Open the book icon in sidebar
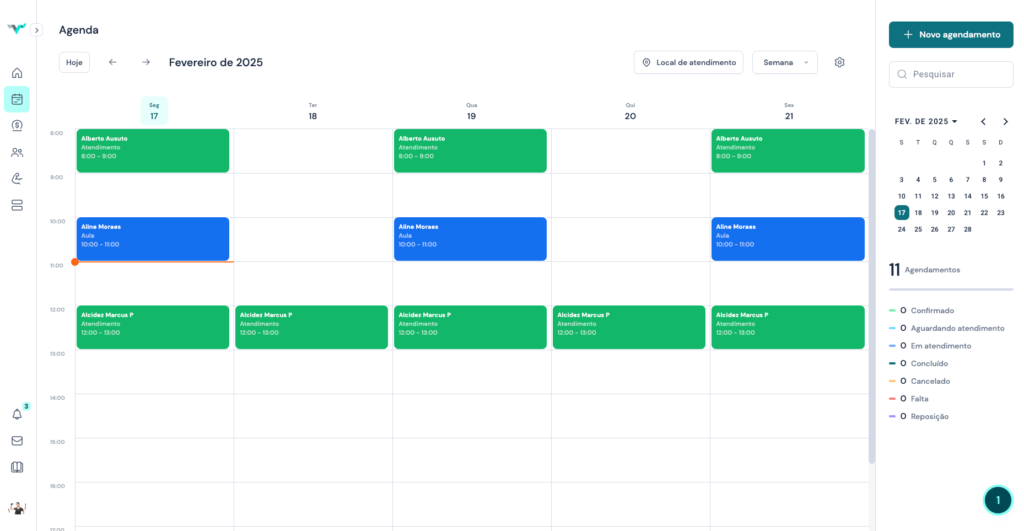 click(x=17, y=467)
